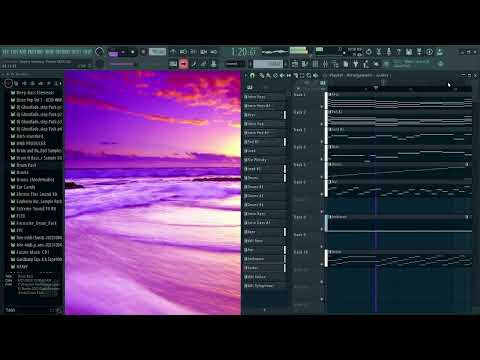Open the EDIT menu
This screenshot has height=360, width=480.
click(x=14, y=52)
